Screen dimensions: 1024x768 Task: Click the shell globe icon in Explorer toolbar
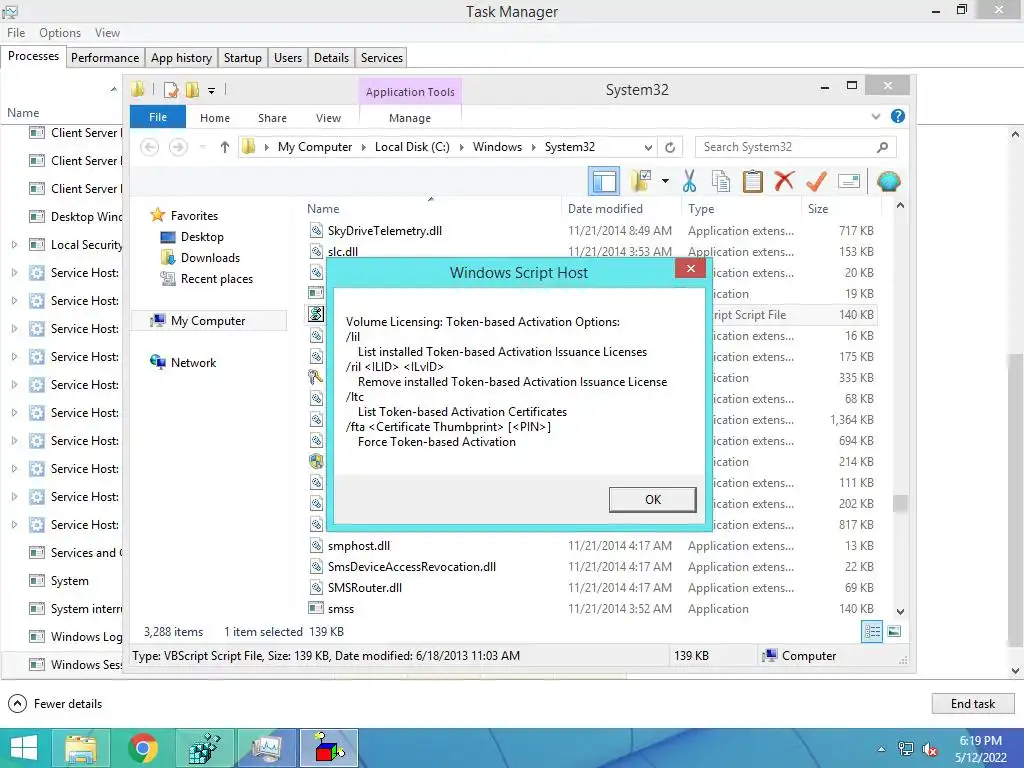(888, 181)
